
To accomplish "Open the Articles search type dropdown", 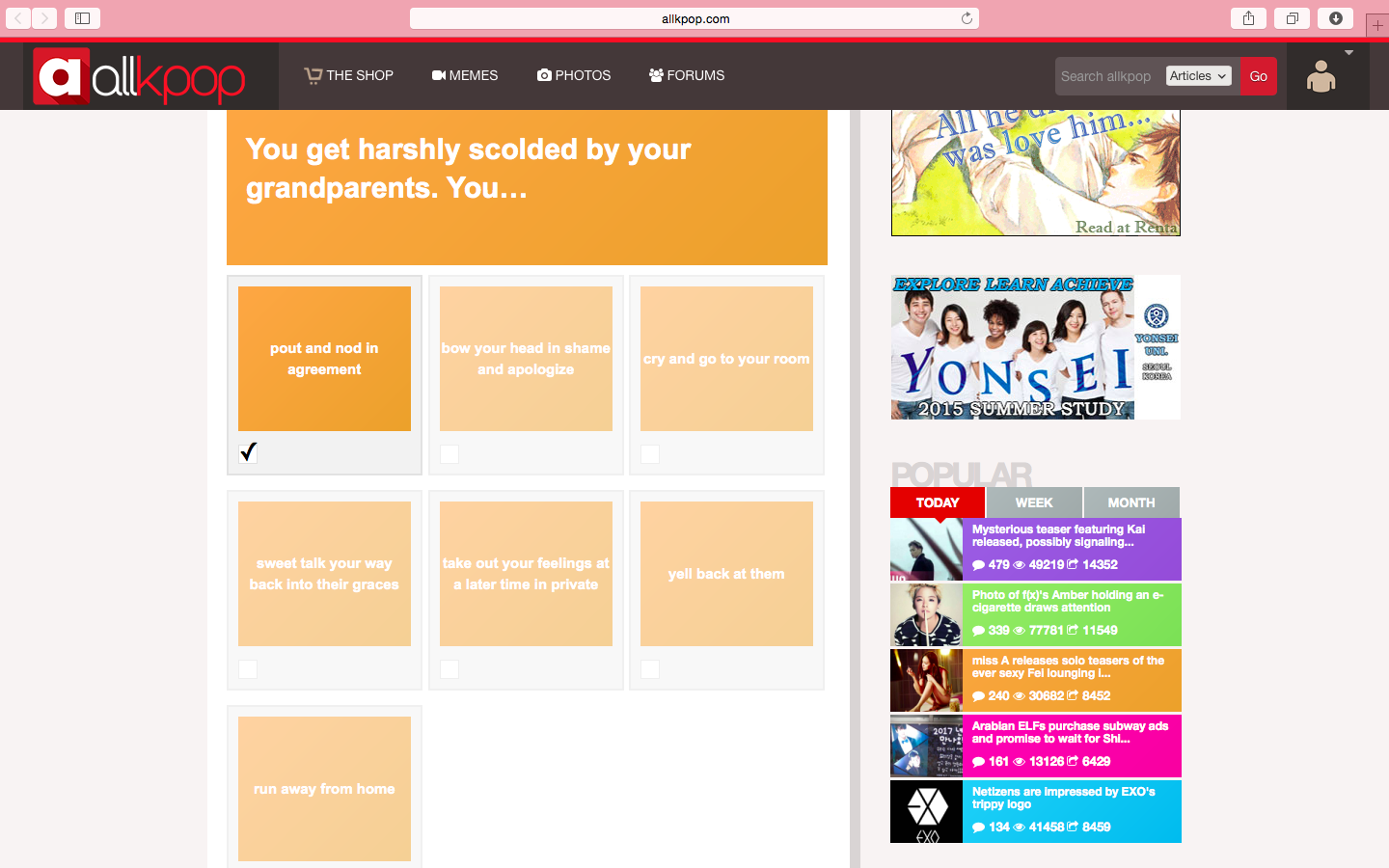I will pos(1198,76).
